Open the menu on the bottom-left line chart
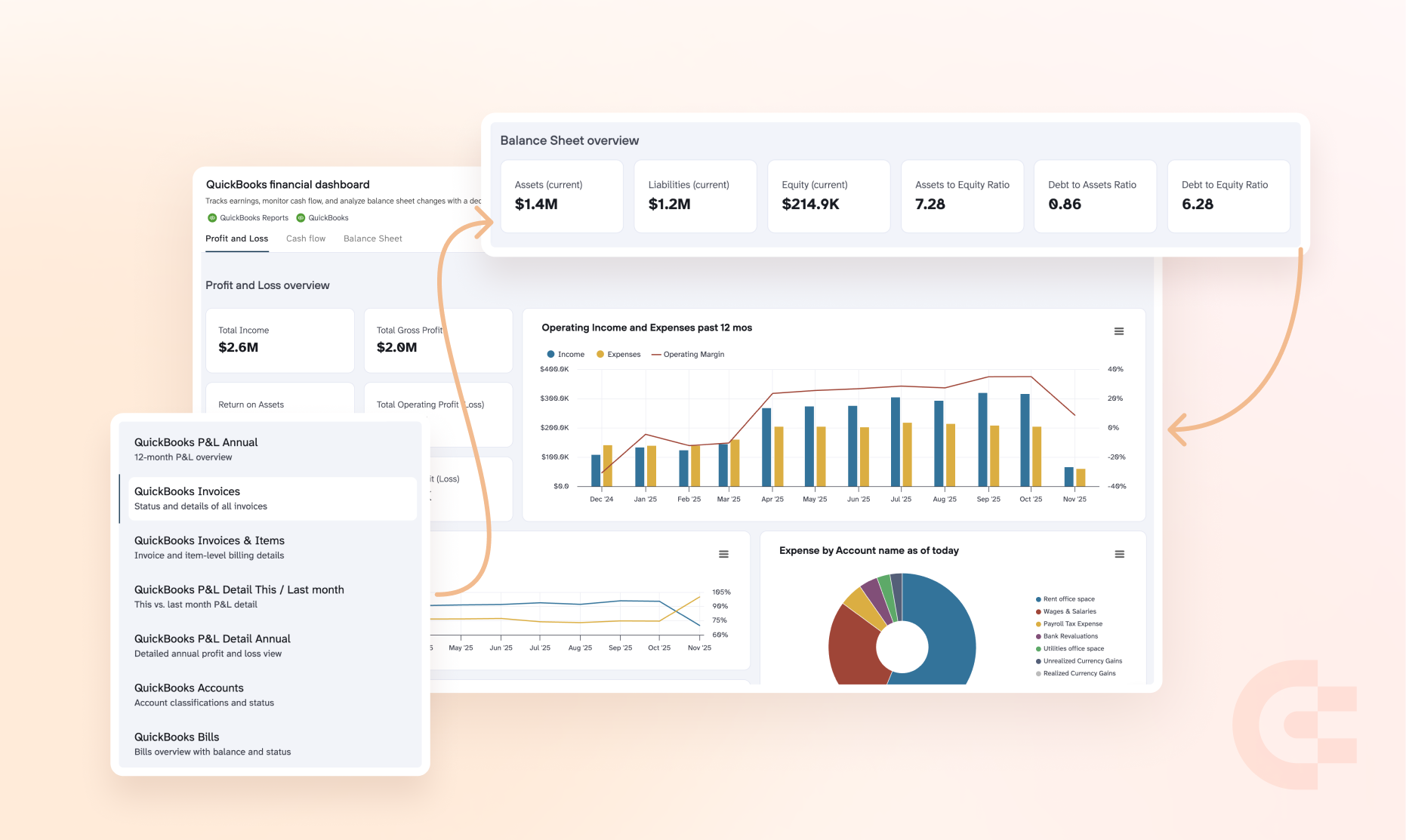The image size is (1406, 840). point(723,553)
